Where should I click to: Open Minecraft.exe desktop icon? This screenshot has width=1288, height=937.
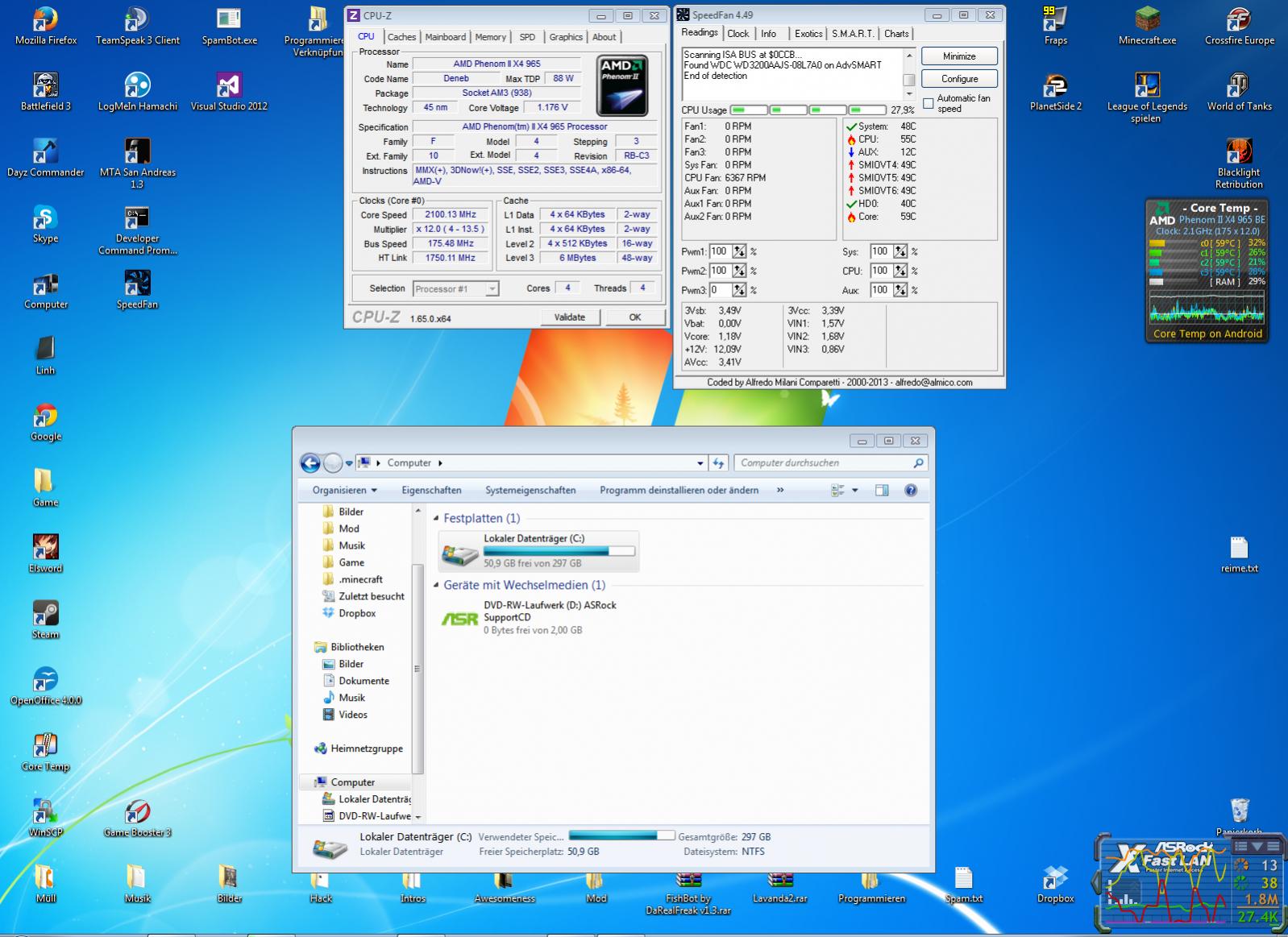1147,26
